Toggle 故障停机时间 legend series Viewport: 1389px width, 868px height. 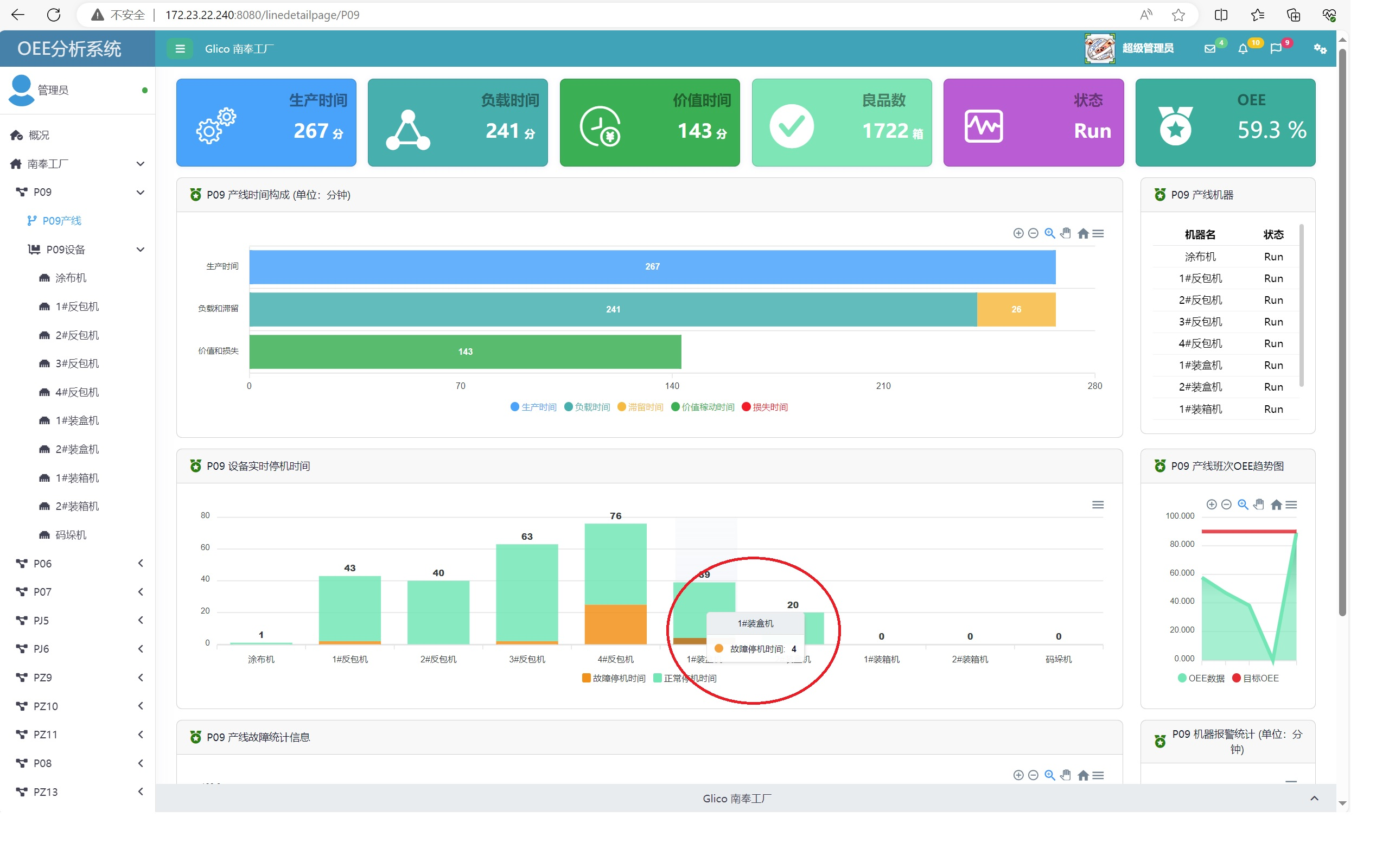614,678
